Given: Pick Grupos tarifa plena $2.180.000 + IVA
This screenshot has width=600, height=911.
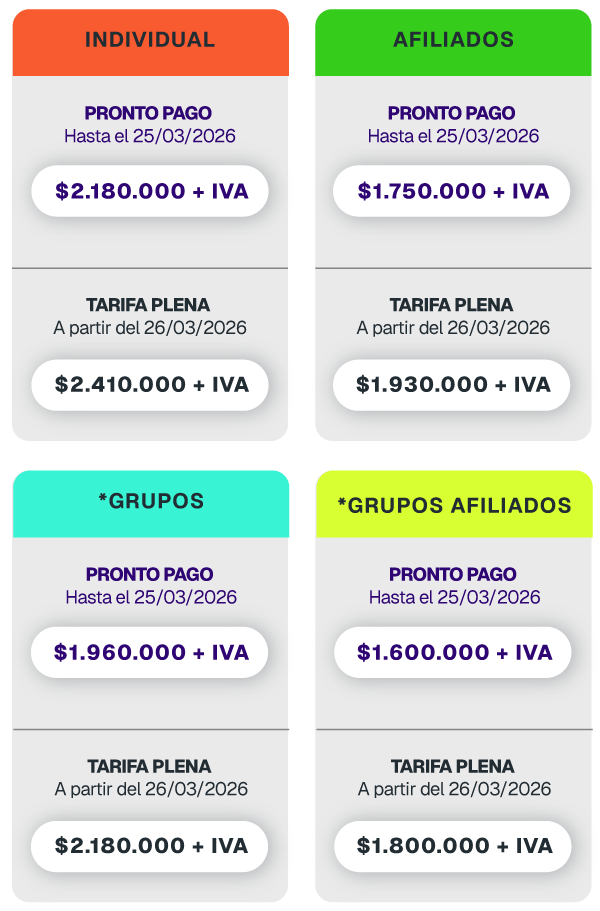Looking at the screenshot, I should (150, 846).
